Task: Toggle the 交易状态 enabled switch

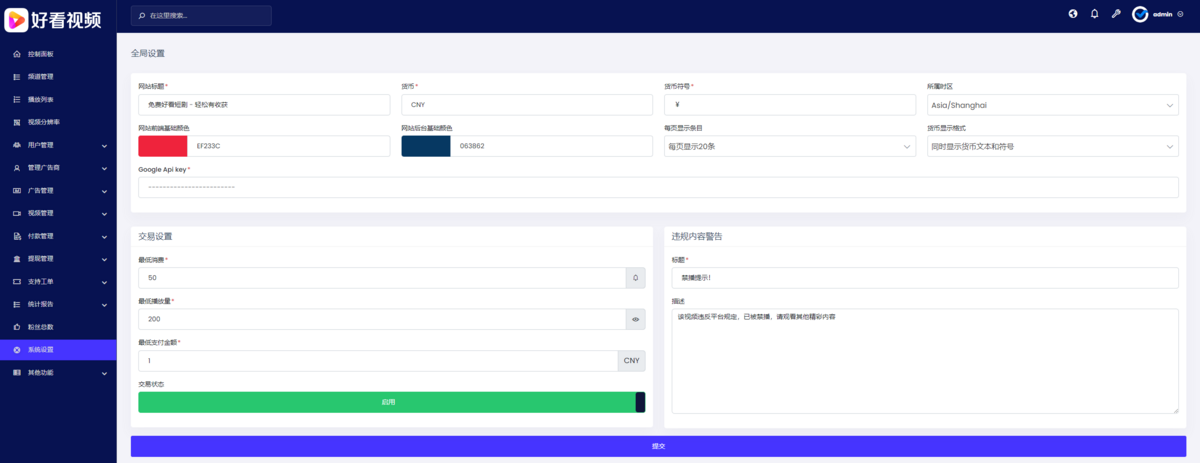Action: [x=391, y=402]
